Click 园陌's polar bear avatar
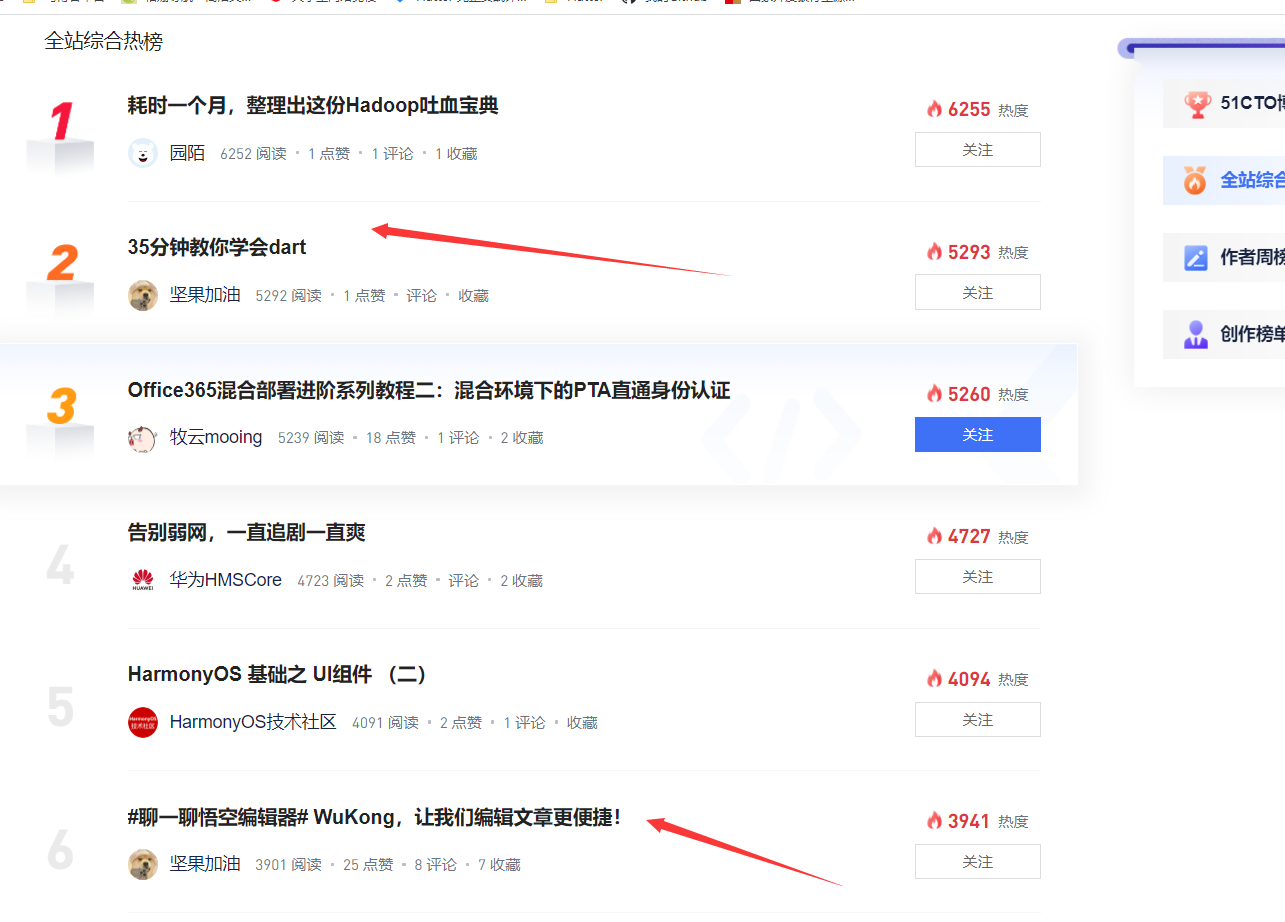The width and height of the screenshot is (1285, 922). (143, 153)
